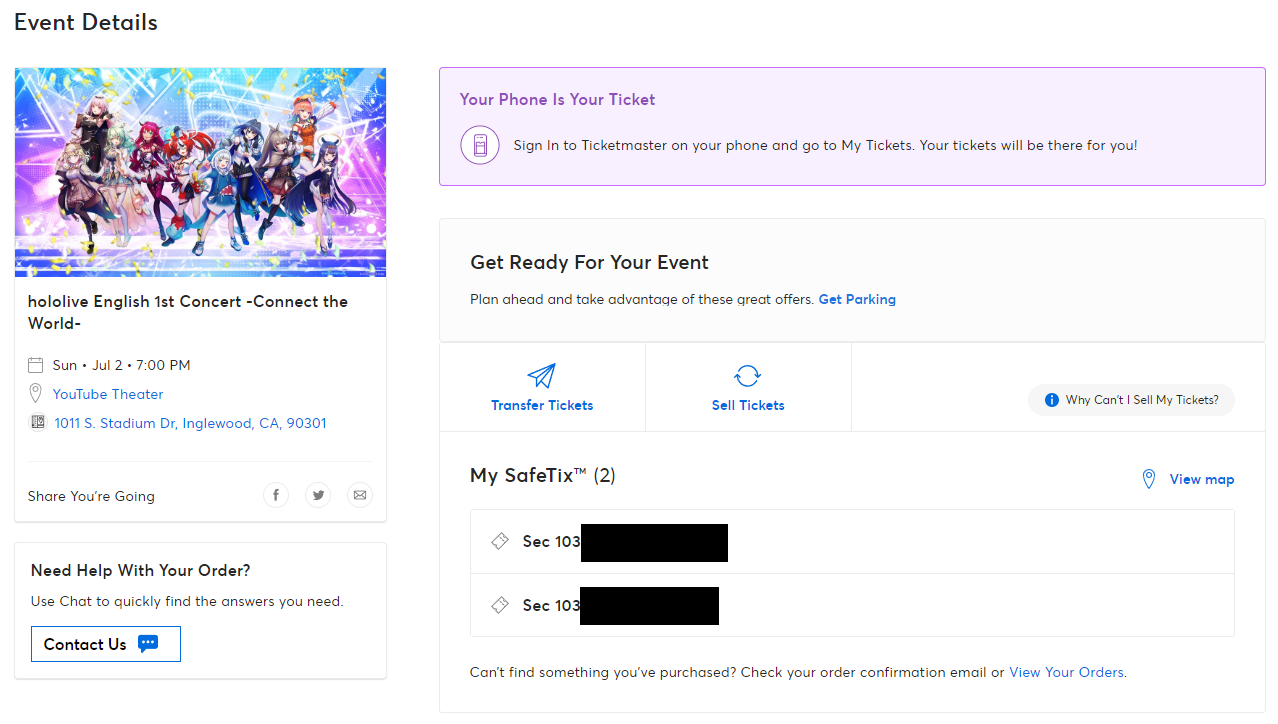Click the Facebook share icon
Viewport: 1278px width, 724px height.
pyautogui.click(x=276, y=495)
